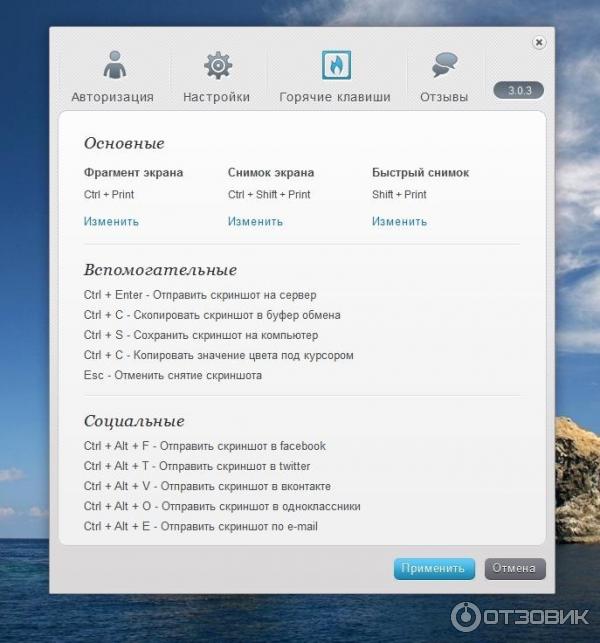This screenshot has width=600, height=643.
Task: Click Изменить under Быстрый снимок
Action: coord(399,221)
